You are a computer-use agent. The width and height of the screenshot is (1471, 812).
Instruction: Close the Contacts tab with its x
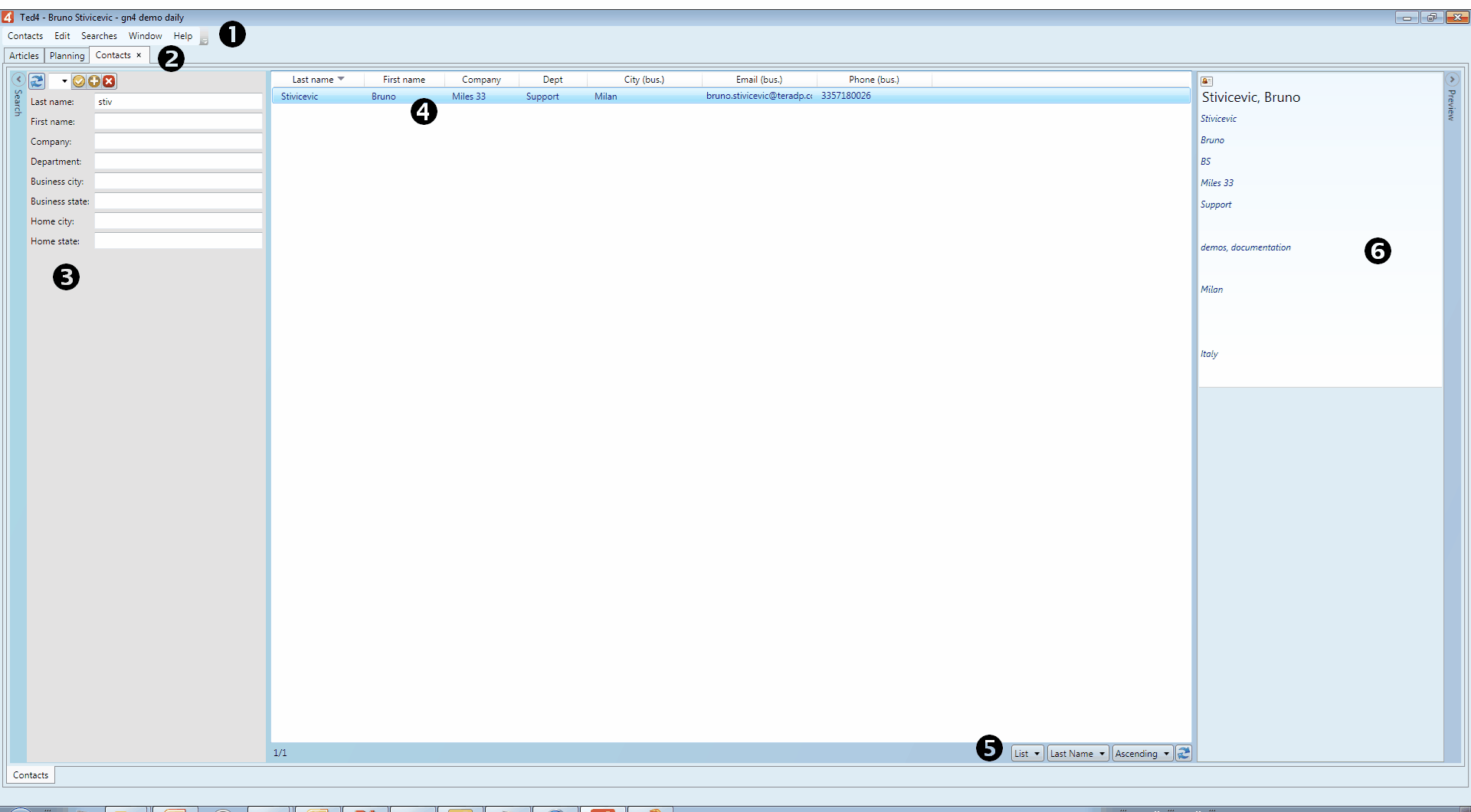(139, 55)
